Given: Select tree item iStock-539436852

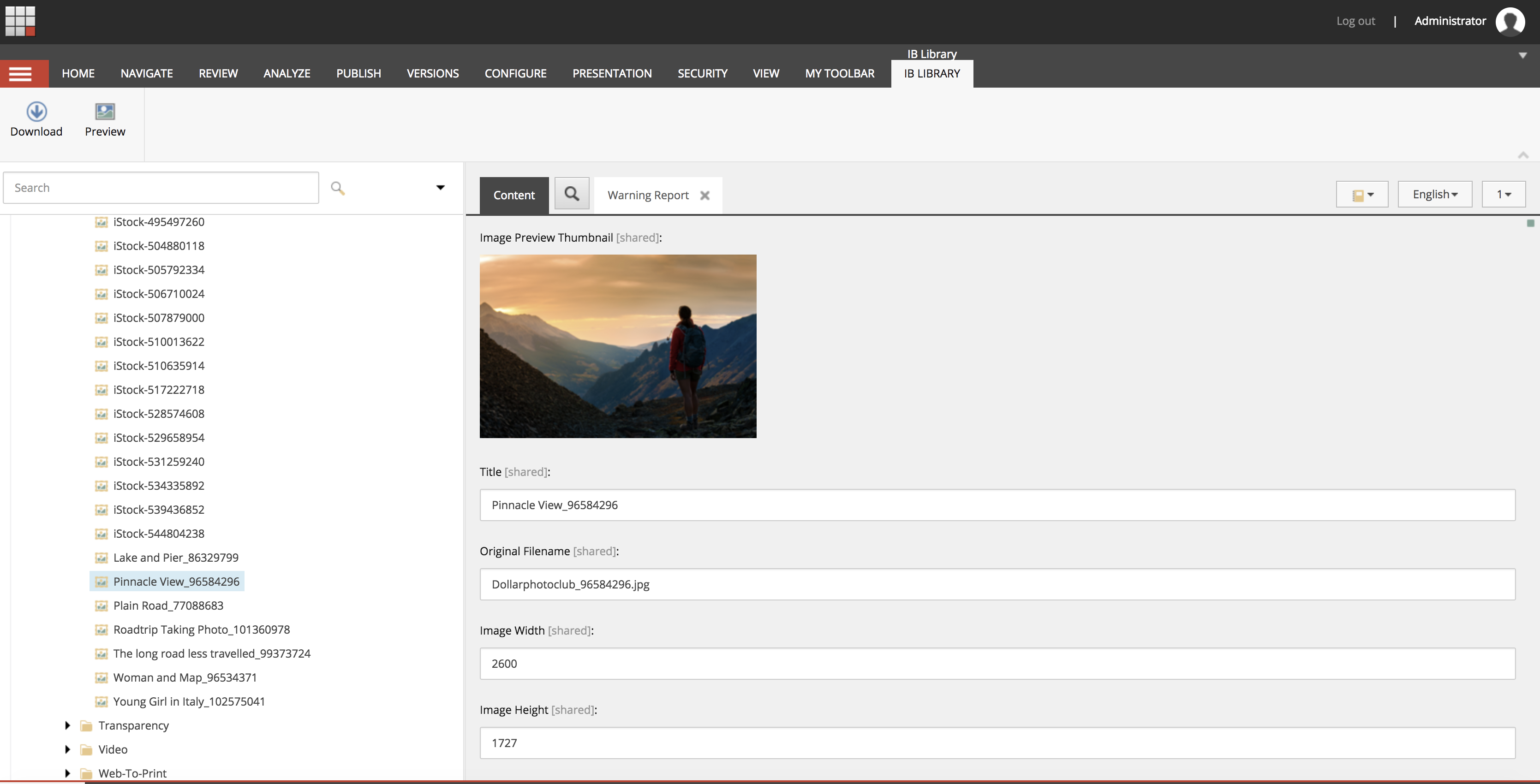Looking at the screenshot, I should [159, 510].
